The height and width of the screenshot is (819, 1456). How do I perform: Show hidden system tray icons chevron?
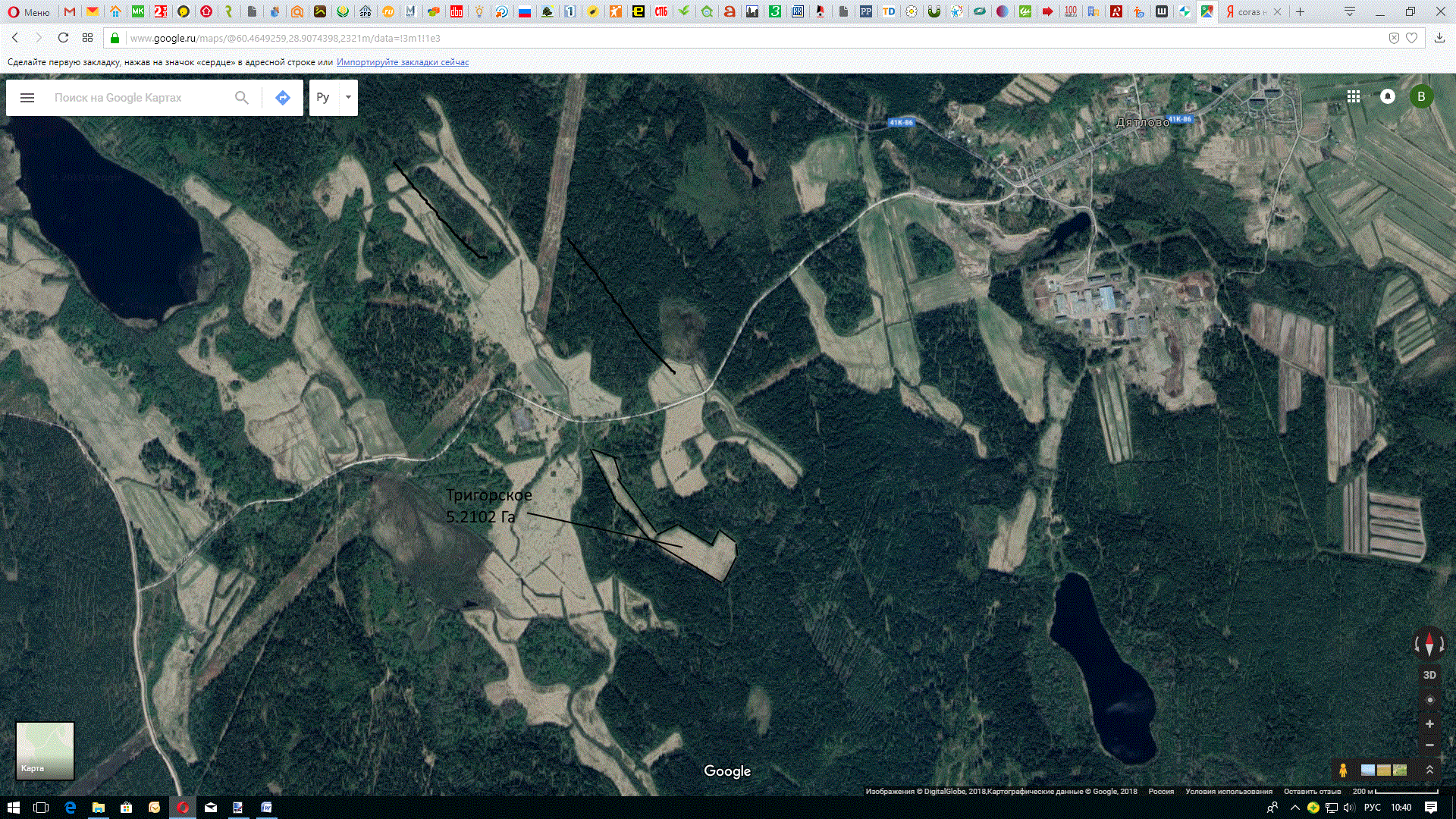(x=1295, y=808)
